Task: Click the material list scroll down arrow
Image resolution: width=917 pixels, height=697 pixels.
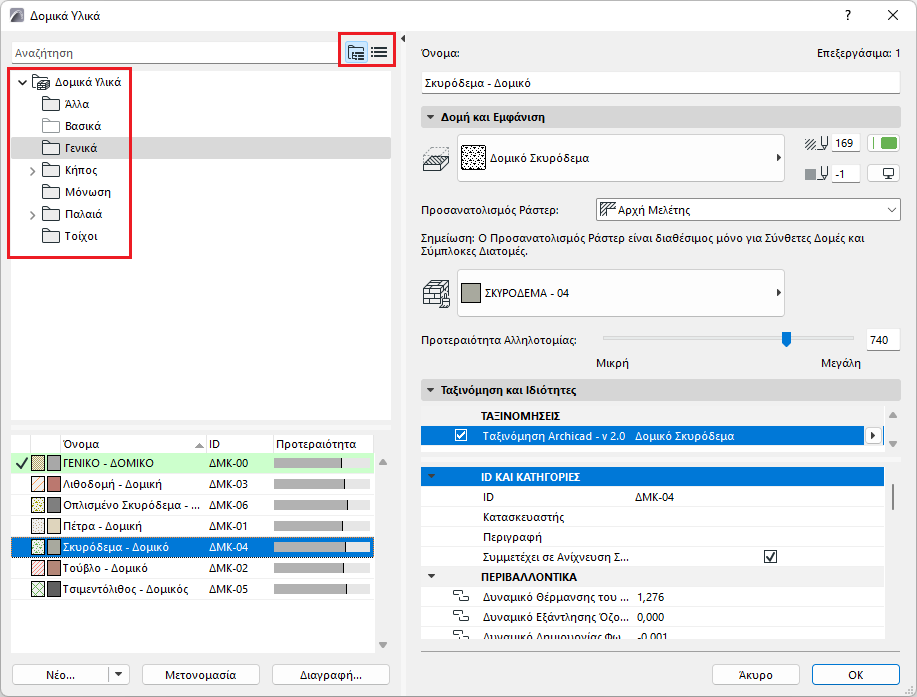Action: (383, 645)
